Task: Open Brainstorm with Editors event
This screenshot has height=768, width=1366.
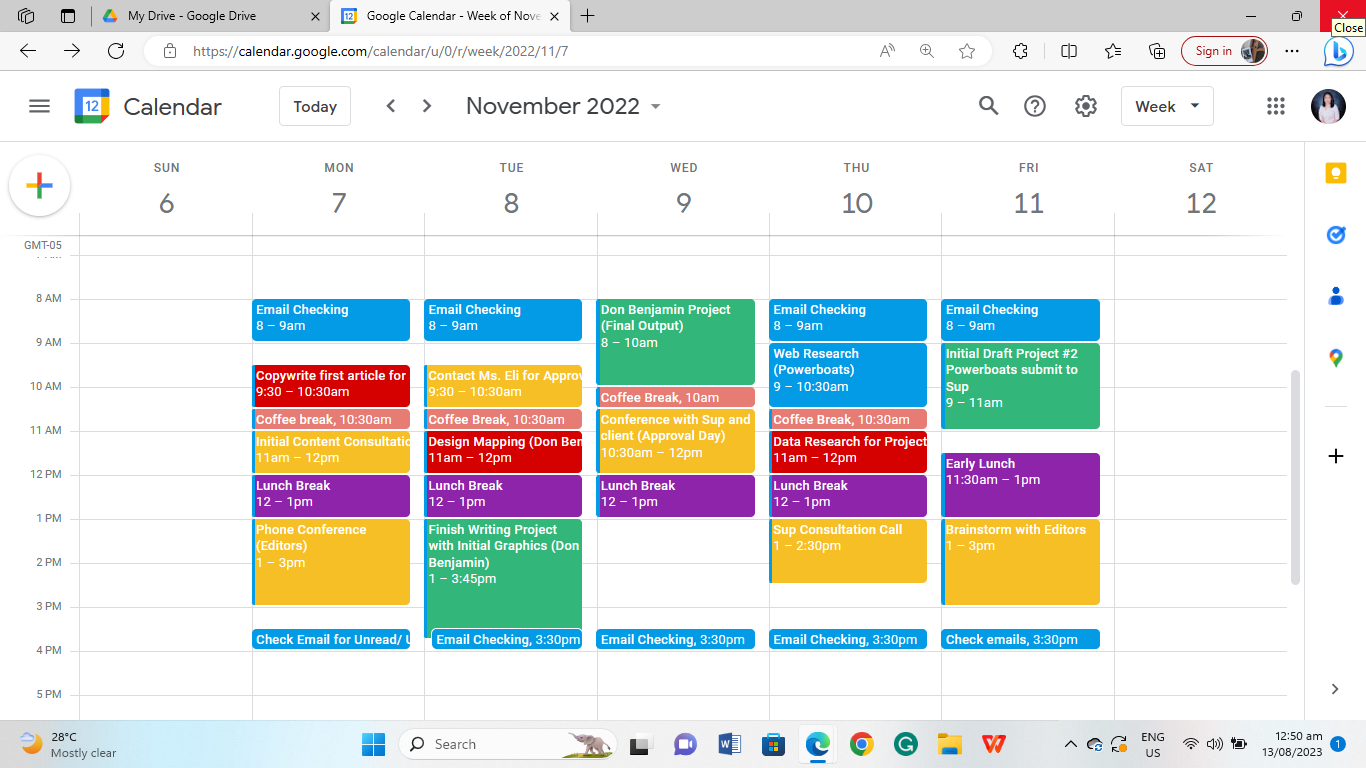Action: point(1020,562)
